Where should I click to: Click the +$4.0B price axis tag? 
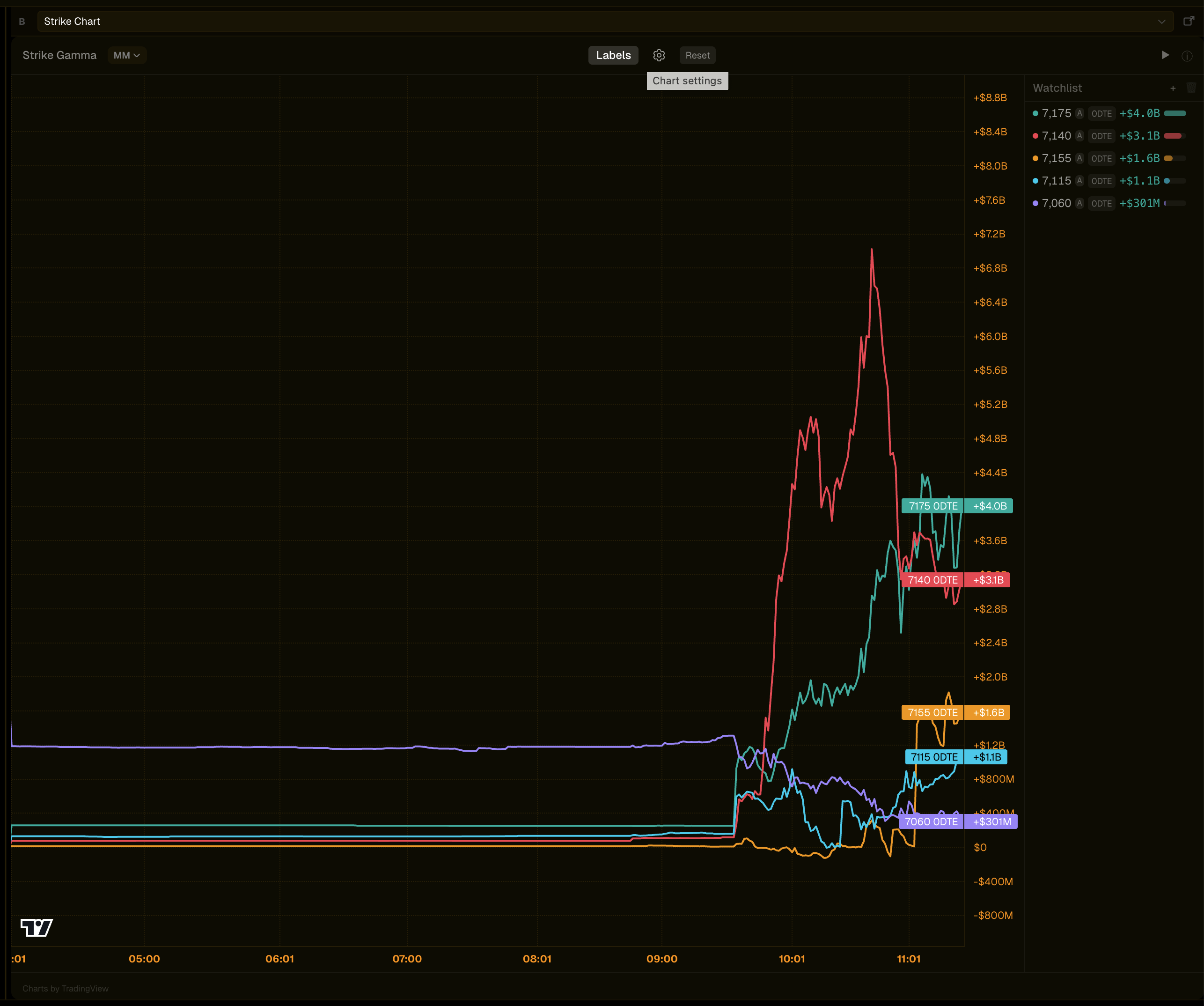(x=990, y=506)
